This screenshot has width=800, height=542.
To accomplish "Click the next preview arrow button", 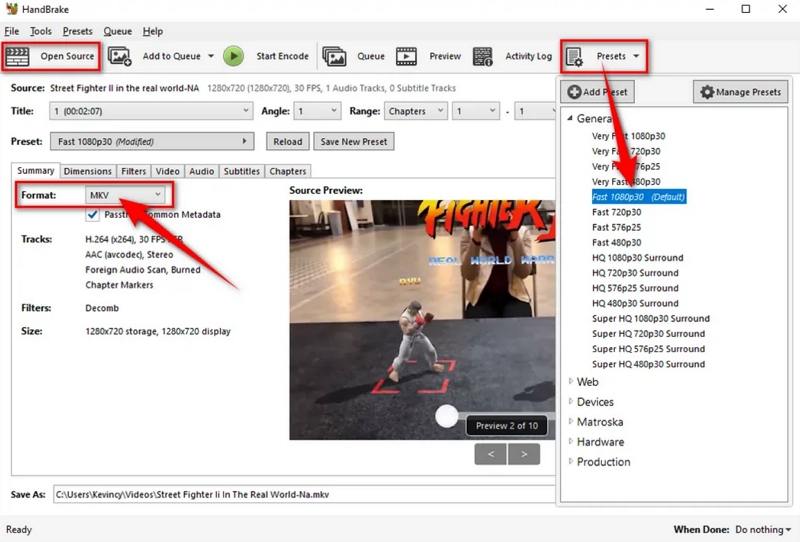I will (523, 454).
